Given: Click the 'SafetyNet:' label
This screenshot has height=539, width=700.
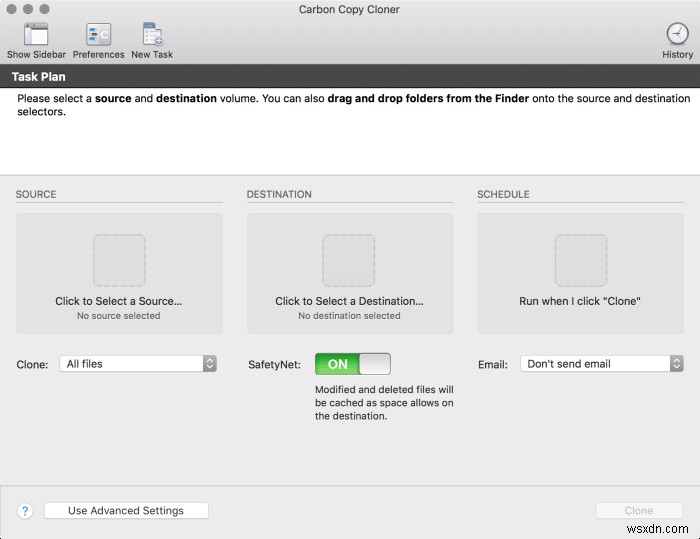Looking at the screenshot, I should [x=275, y=364].
